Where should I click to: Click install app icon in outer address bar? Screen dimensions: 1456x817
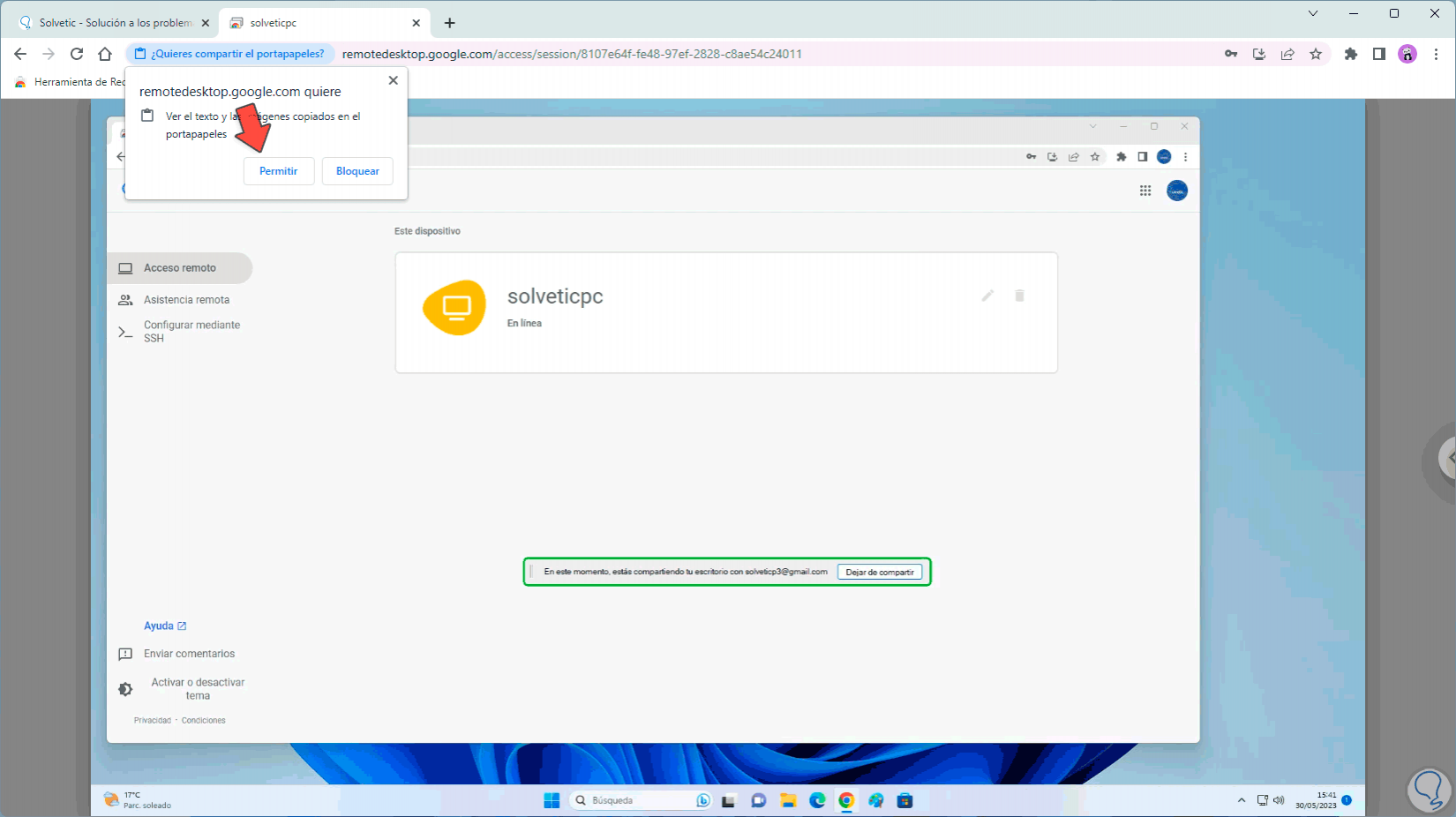click(1259, 54)
